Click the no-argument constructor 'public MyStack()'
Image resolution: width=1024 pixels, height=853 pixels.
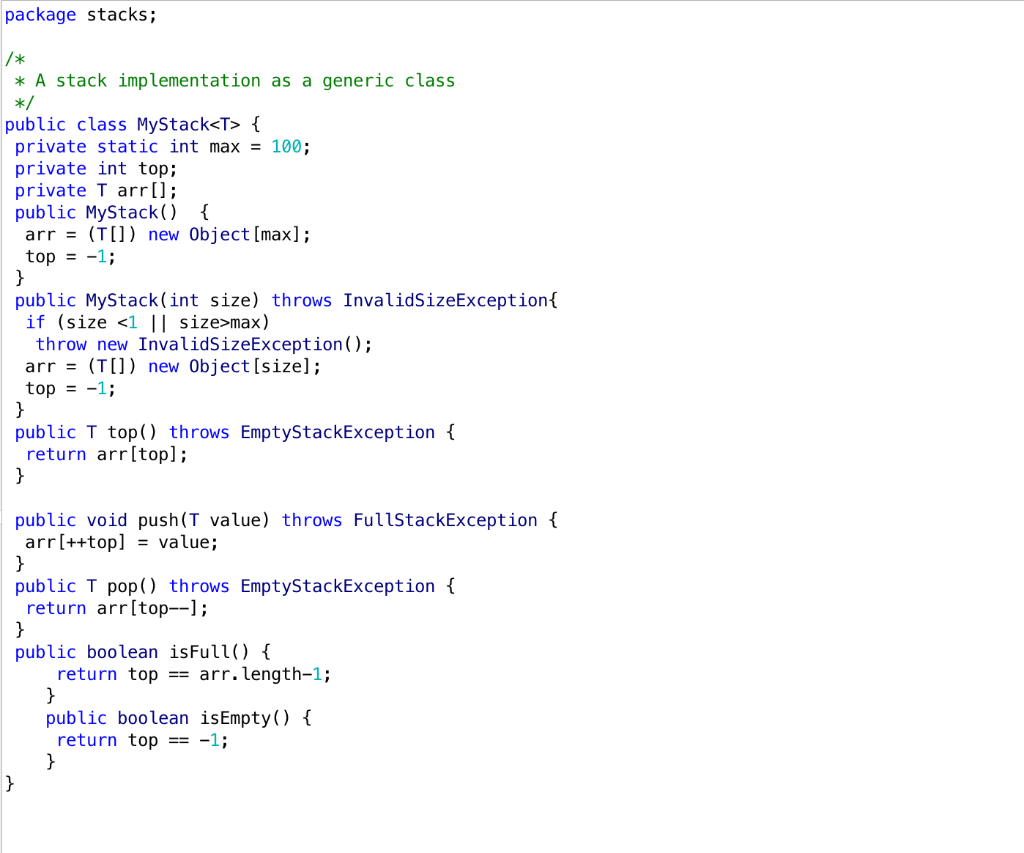(x=95, y=213)
